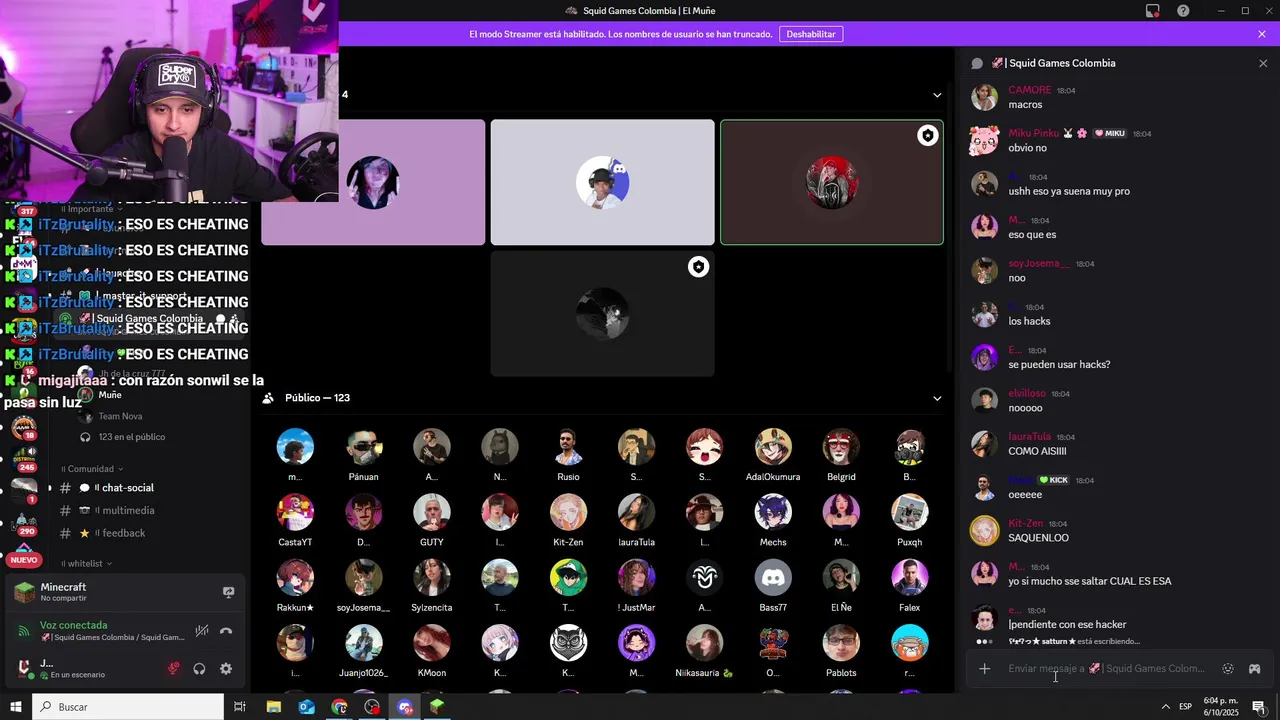Disable Streamer mode with Deshabilitar button
The width and height of the screenshot is (1280, 720).
point(811,34)
